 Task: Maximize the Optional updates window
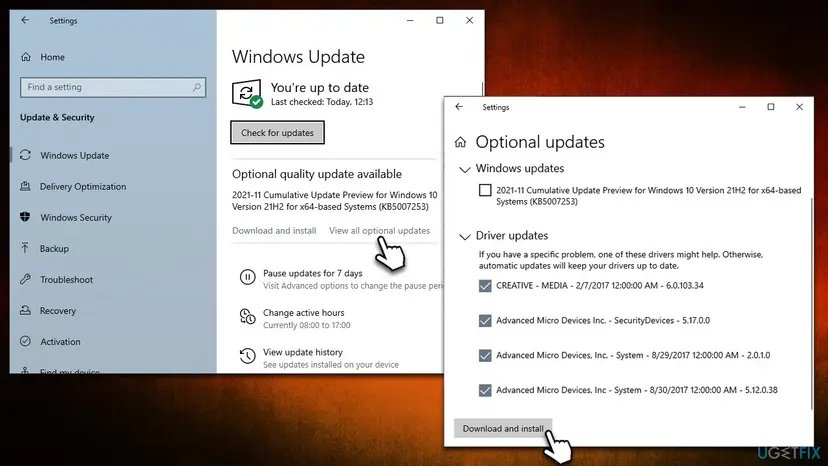coord(770,107)
